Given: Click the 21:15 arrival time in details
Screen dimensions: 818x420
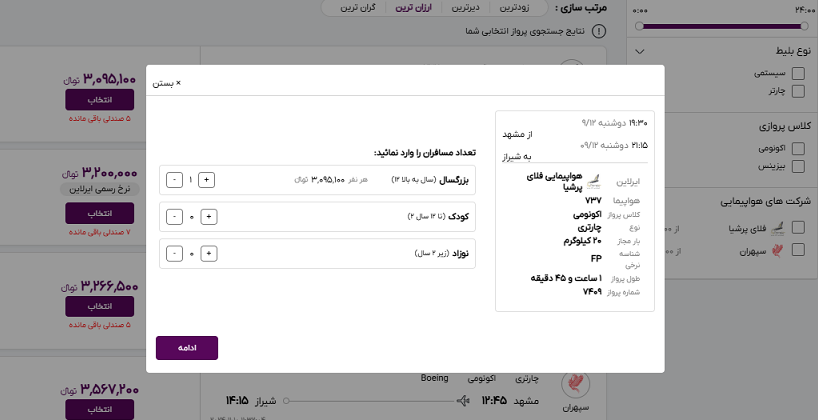Looking at the screenshot, I should click(x=639, y=145).
